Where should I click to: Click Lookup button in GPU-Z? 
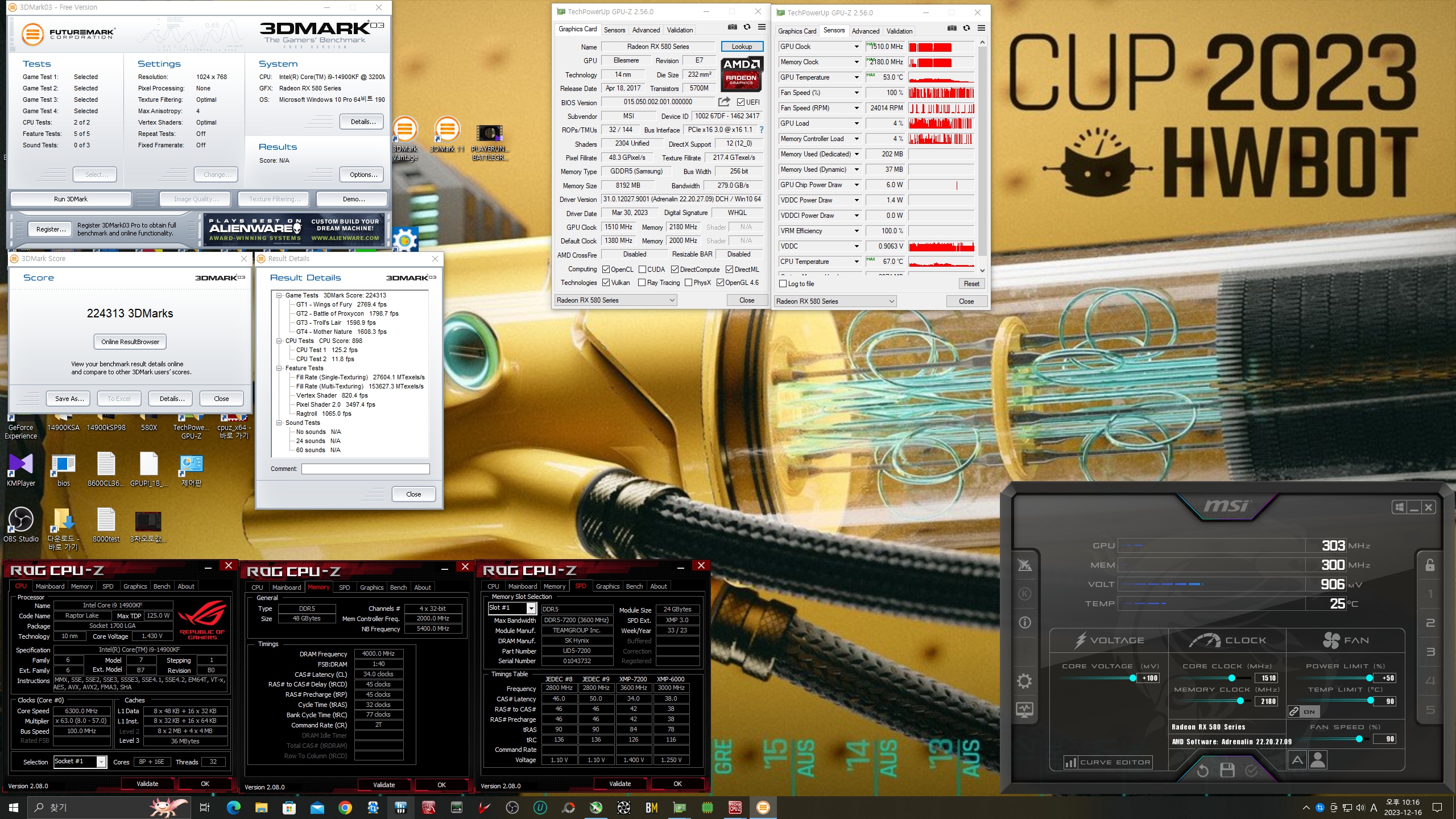742,47
